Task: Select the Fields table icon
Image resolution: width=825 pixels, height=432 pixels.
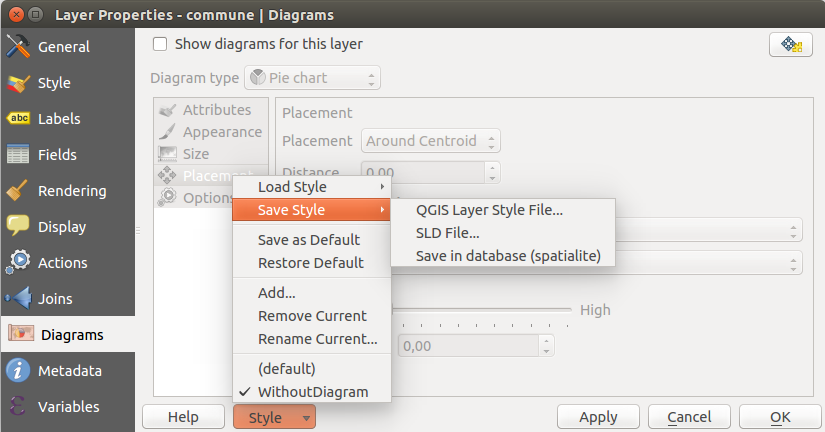Action: [18, 155]
